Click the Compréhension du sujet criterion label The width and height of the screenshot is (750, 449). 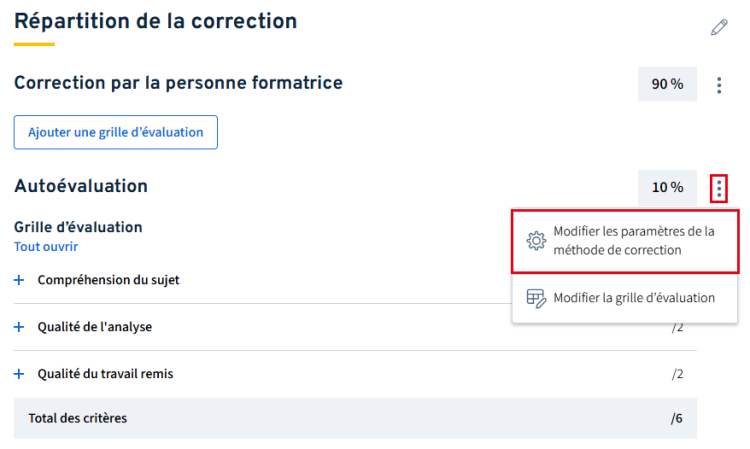(x=109, y=280)
